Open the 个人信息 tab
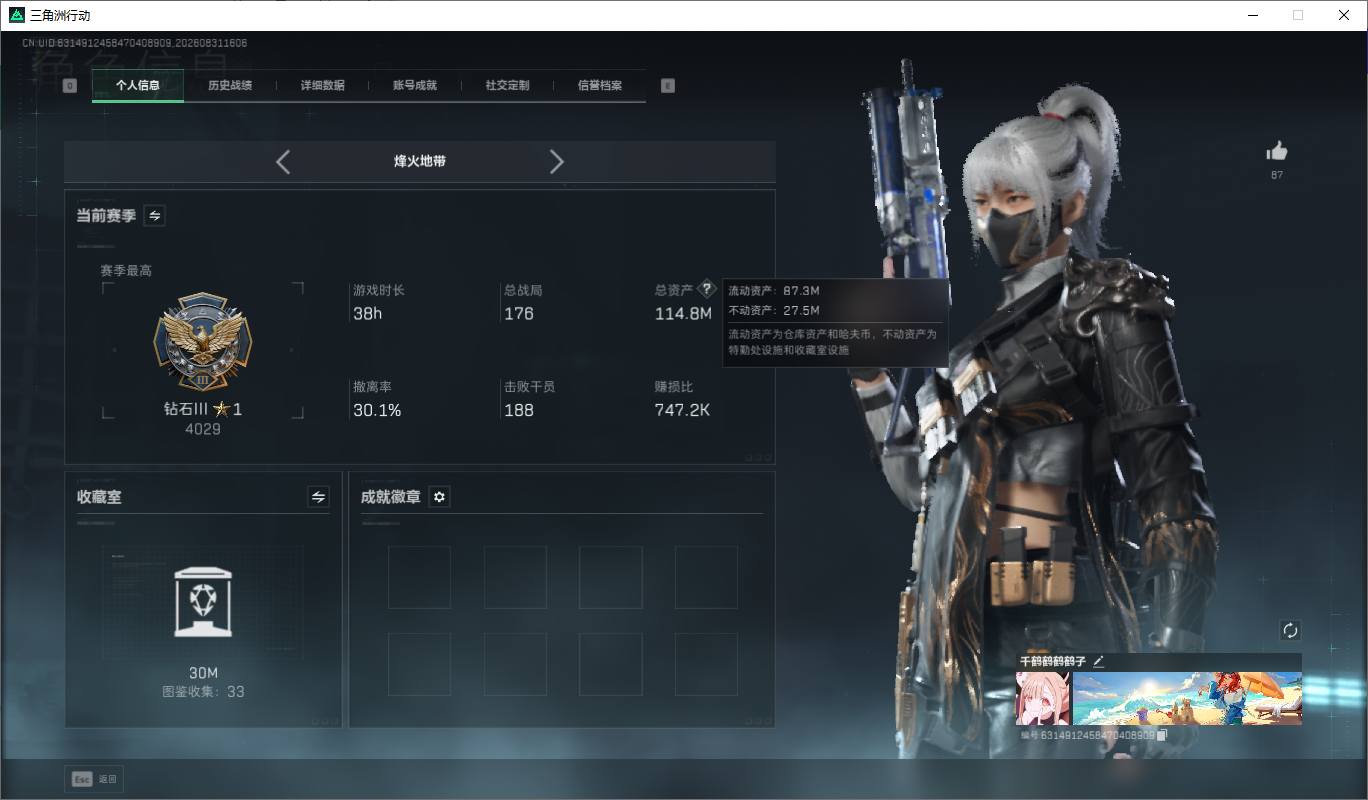The width and height of the screenshot is (1368, 800). [138, 85]
